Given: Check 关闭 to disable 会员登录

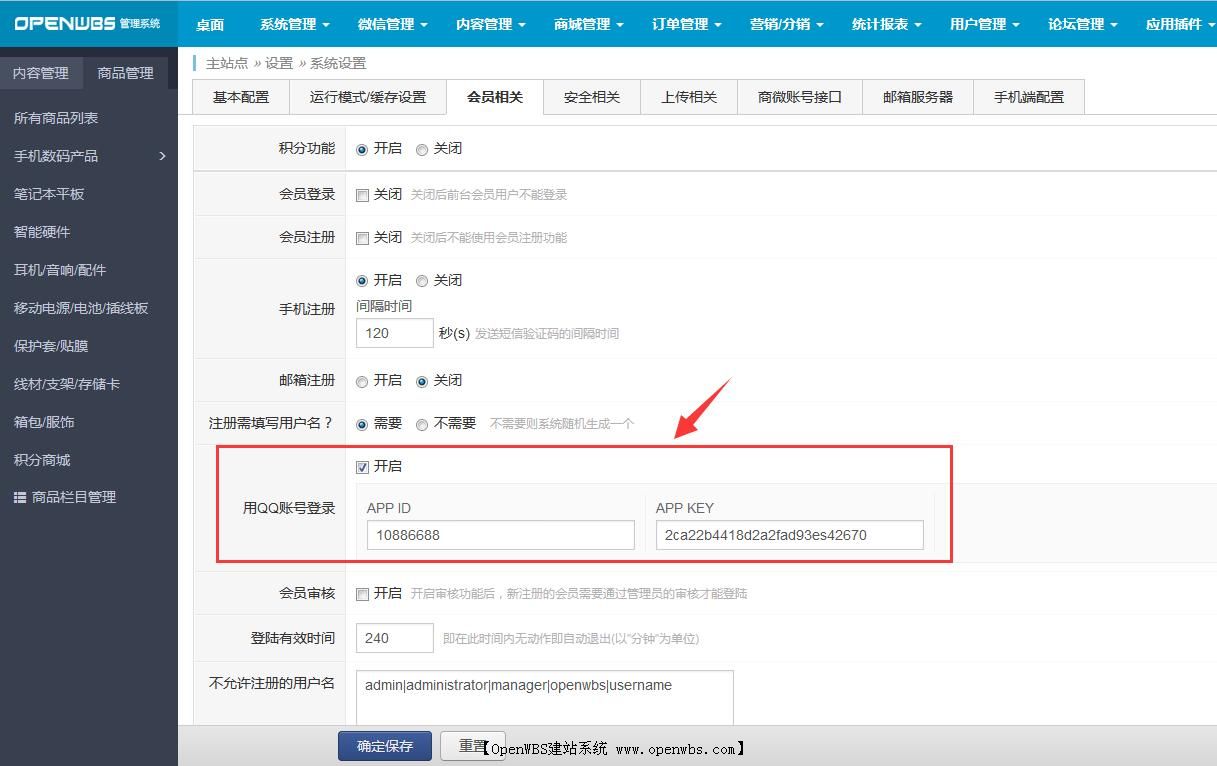Looking at the screenshot, I should click(x=362, y=194).
